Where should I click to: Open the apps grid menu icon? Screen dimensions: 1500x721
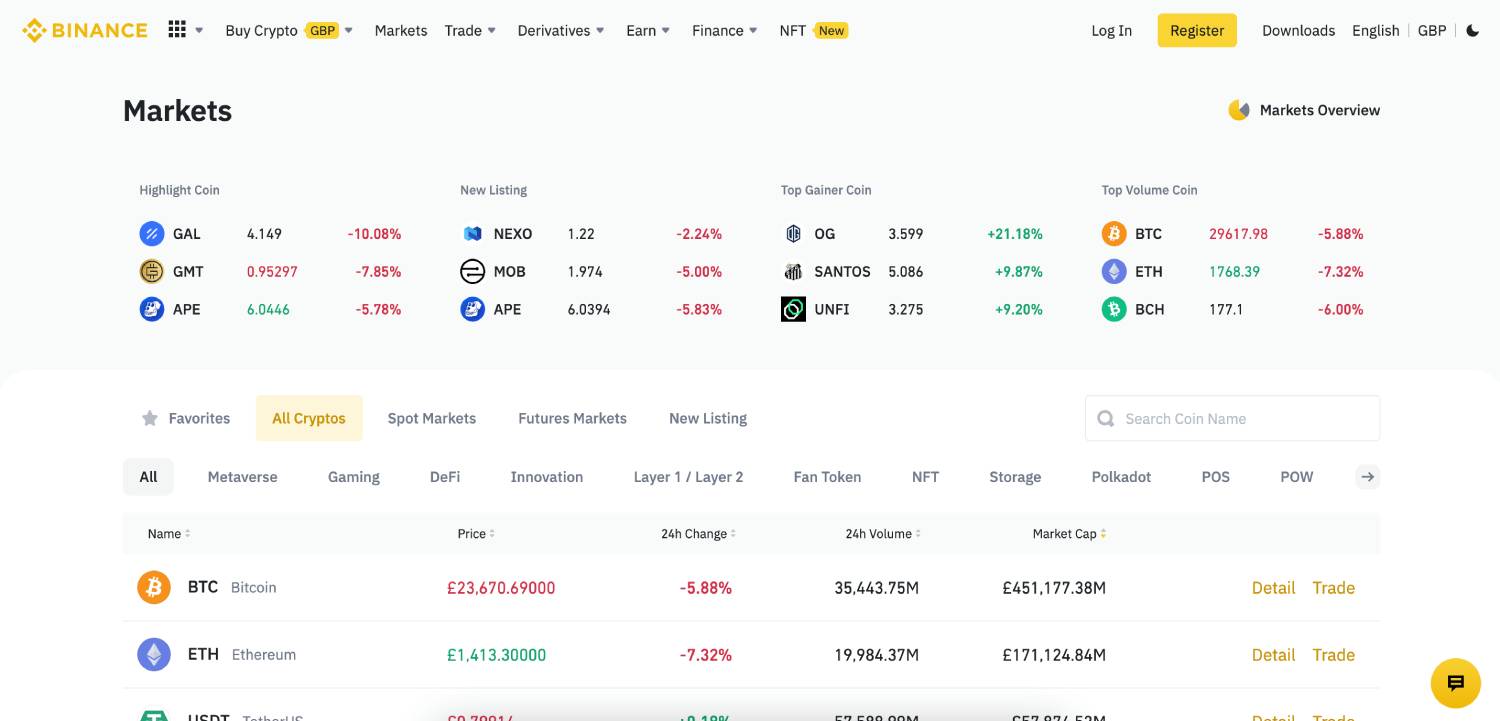point(177,30)
